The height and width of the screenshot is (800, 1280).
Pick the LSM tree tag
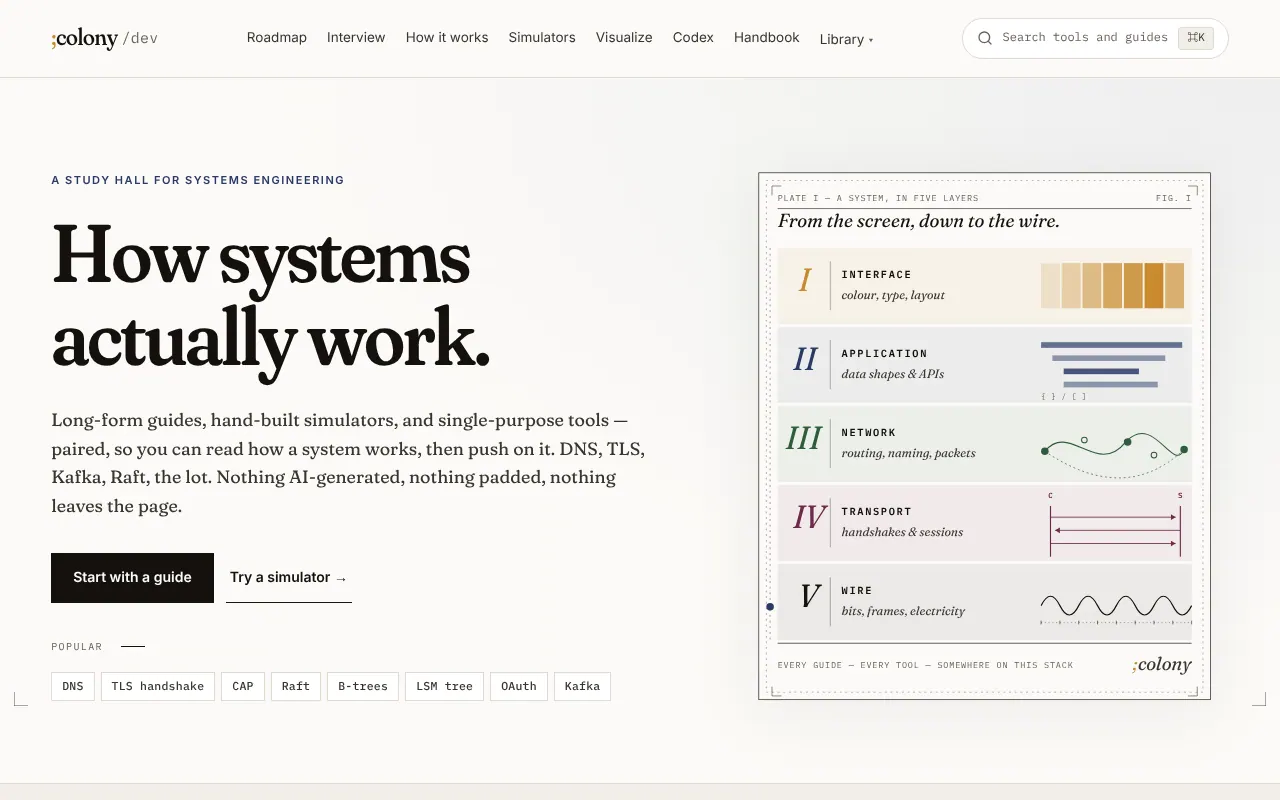click(445, 687)
